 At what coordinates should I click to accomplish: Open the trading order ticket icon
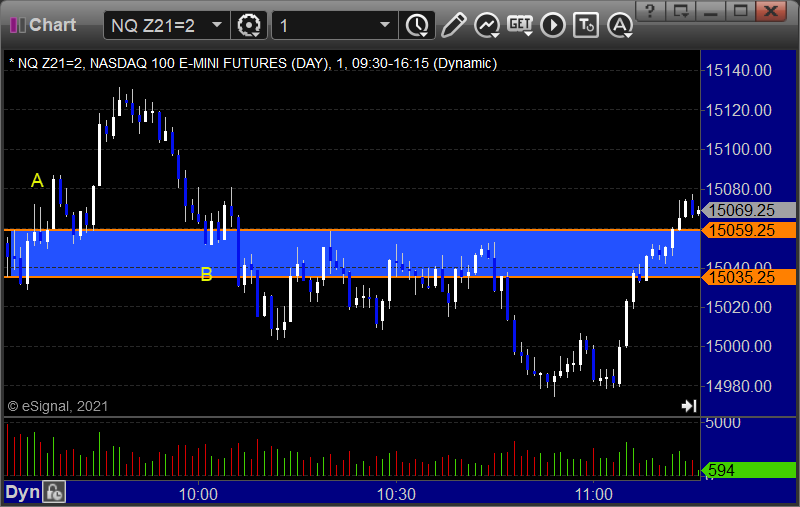tap(586, 25)
